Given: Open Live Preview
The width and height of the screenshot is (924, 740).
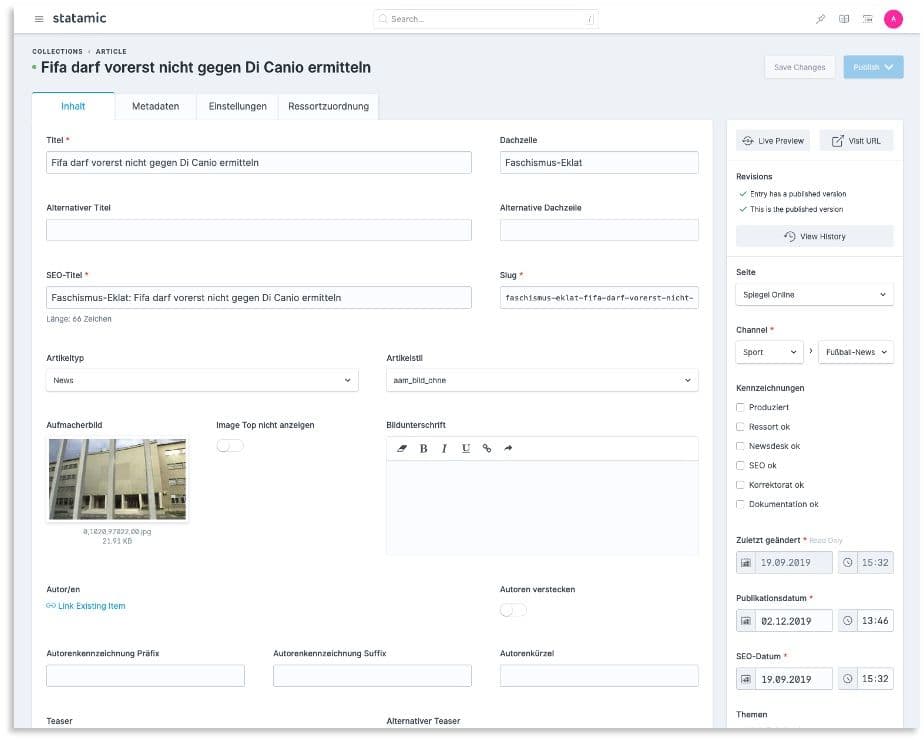Looking at the screenshot, I should pos(773,141).
